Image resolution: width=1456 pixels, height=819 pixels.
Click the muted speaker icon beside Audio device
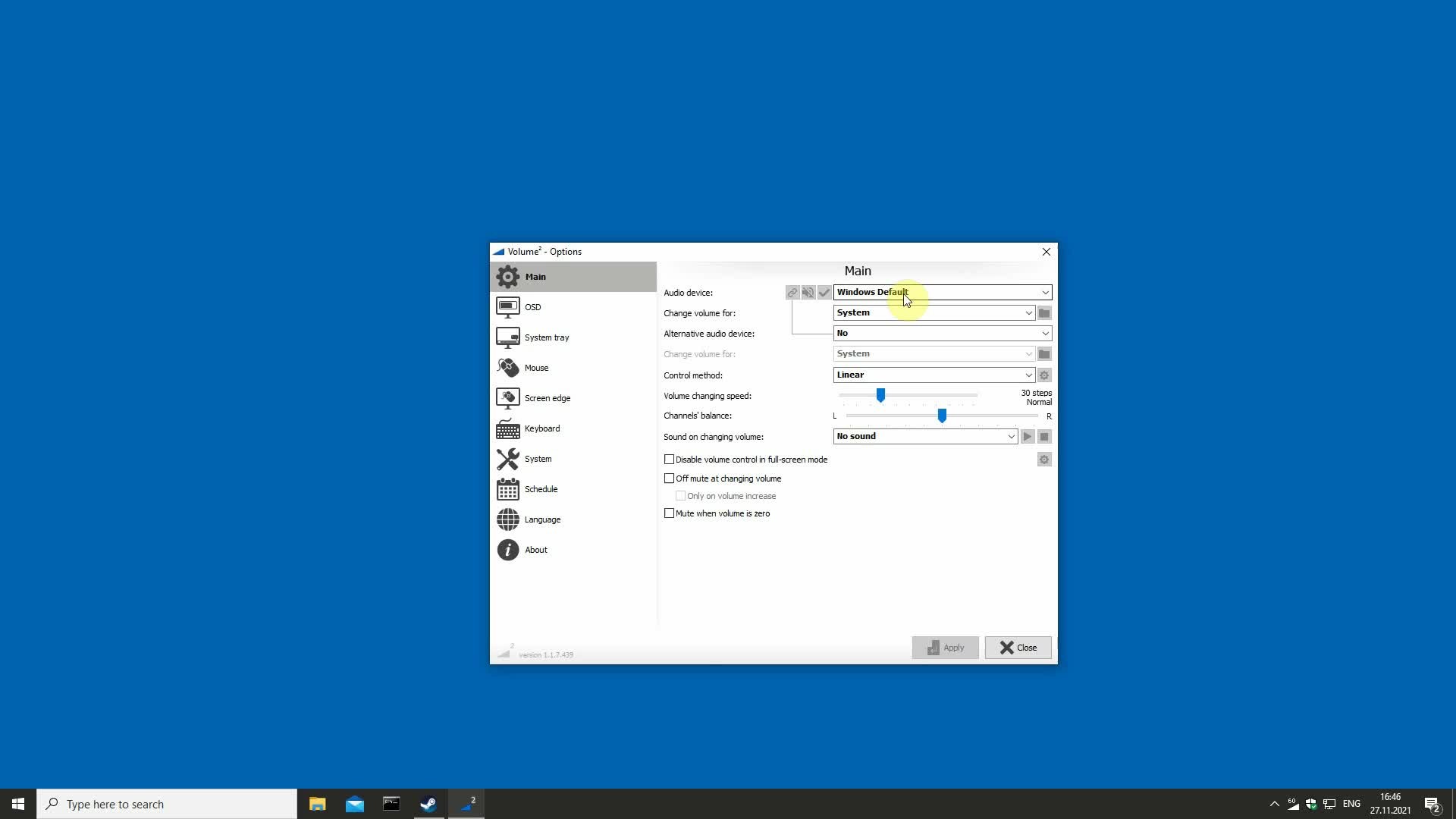(x=808, y=293)
